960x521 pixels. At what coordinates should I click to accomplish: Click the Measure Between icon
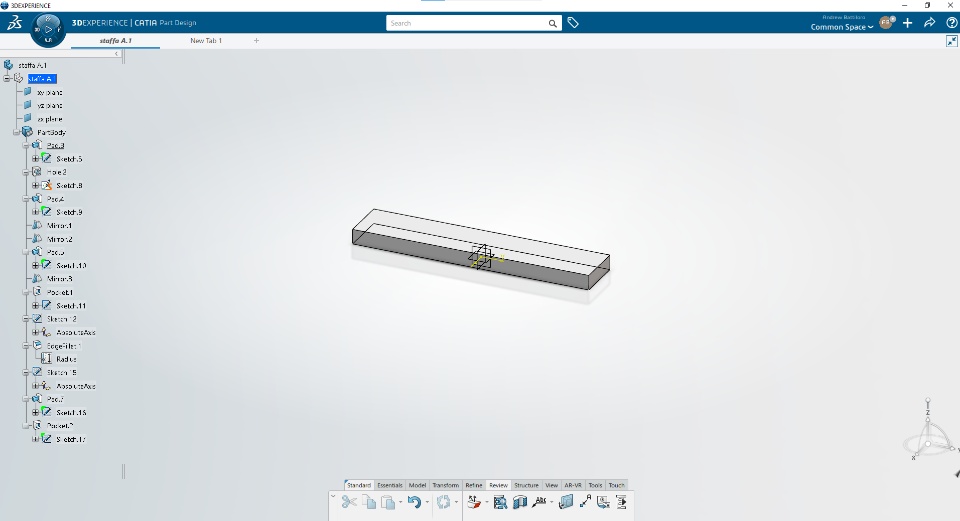pos(585,501)
